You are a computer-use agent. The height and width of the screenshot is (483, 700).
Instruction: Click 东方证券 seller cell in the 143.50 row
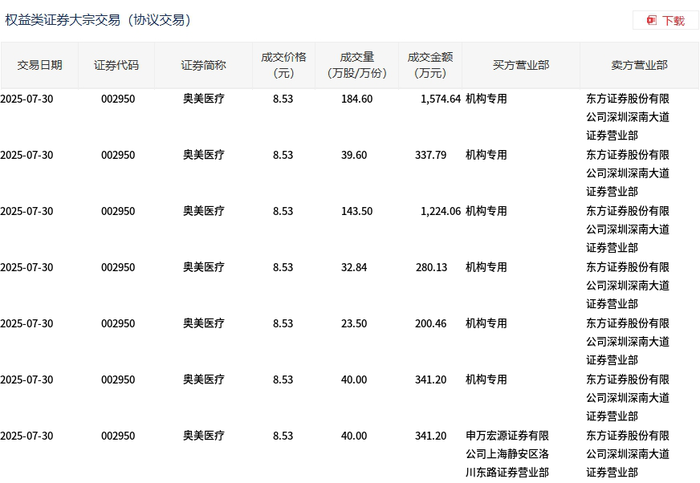tap(628, 229)
